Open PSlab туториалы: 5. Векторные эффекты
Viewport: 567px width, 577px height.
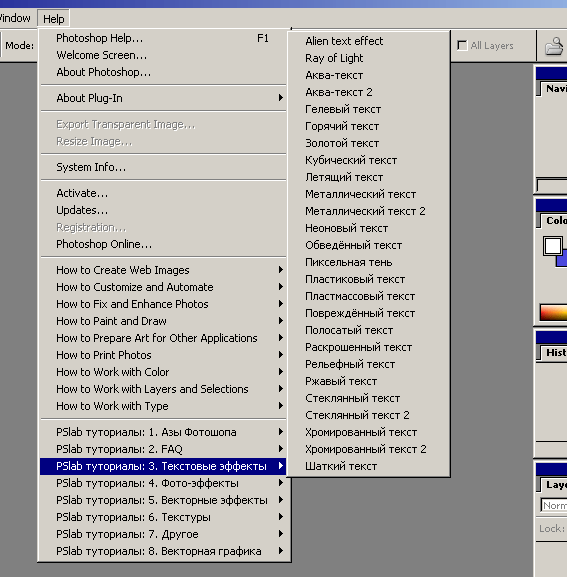(163, 500)
